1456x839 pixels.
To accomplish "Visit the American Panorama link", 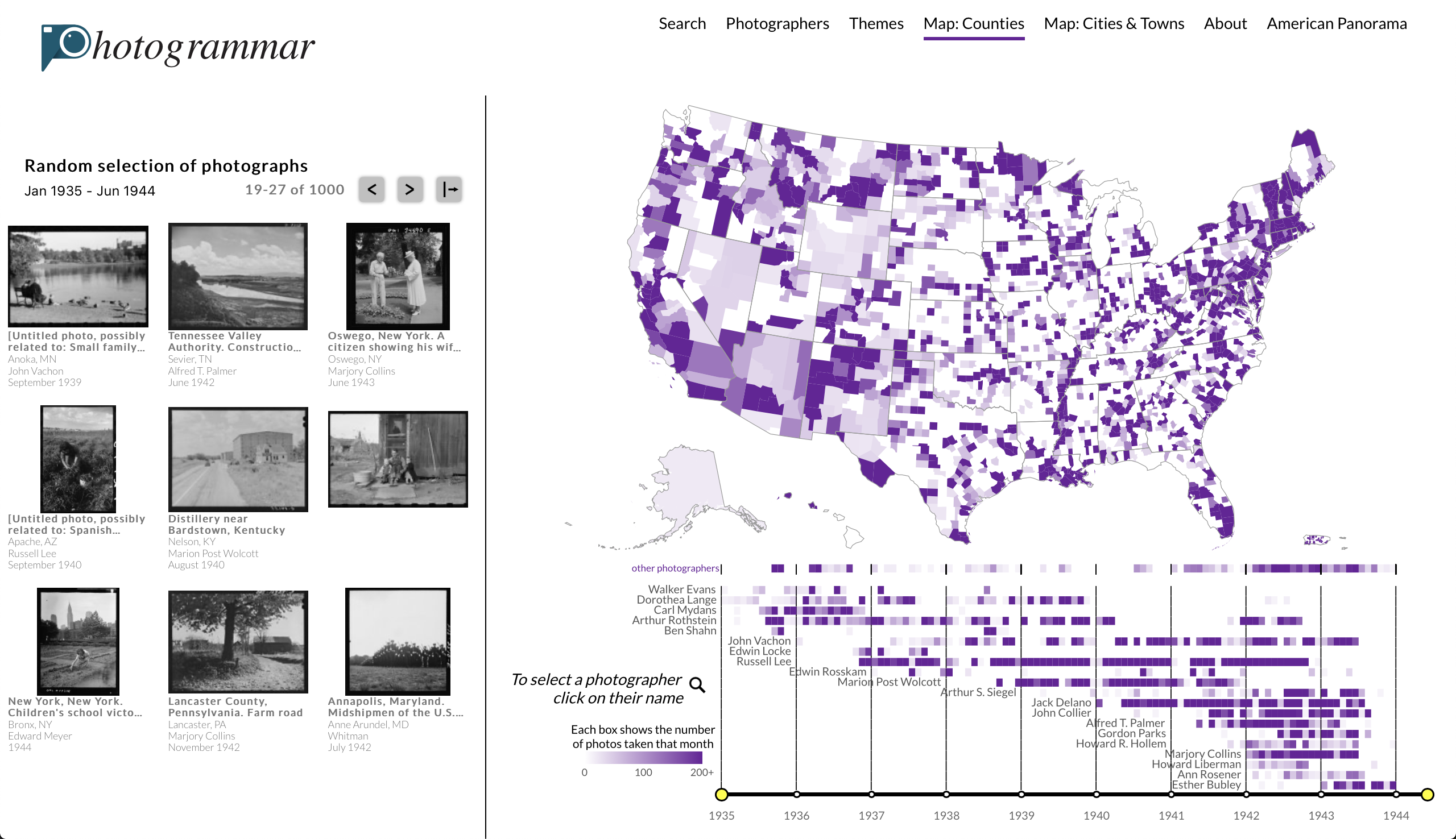I will [x=1336, y=23].
